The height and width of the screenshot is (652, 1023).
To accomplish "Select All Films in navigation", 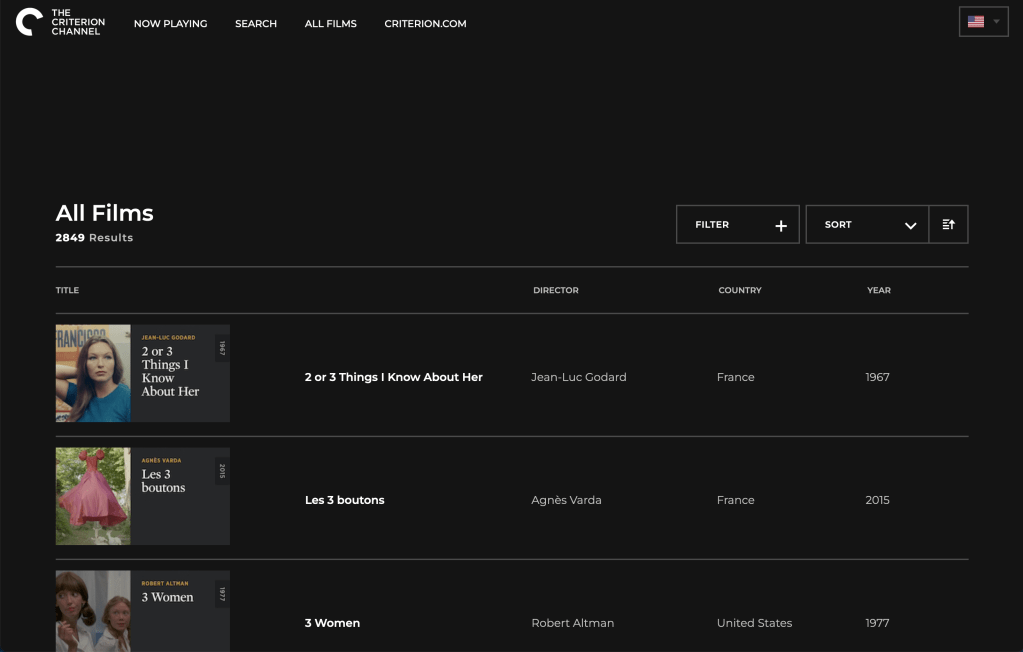I will (x=330, y=24).
